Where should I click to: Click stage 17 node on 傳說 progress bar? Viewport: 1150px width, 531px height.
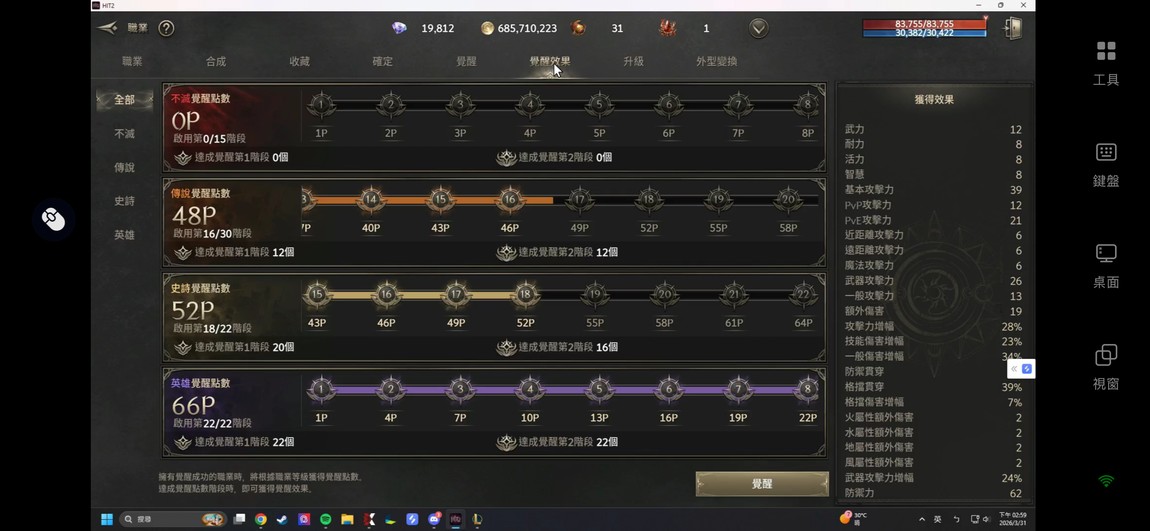point(579,199)
